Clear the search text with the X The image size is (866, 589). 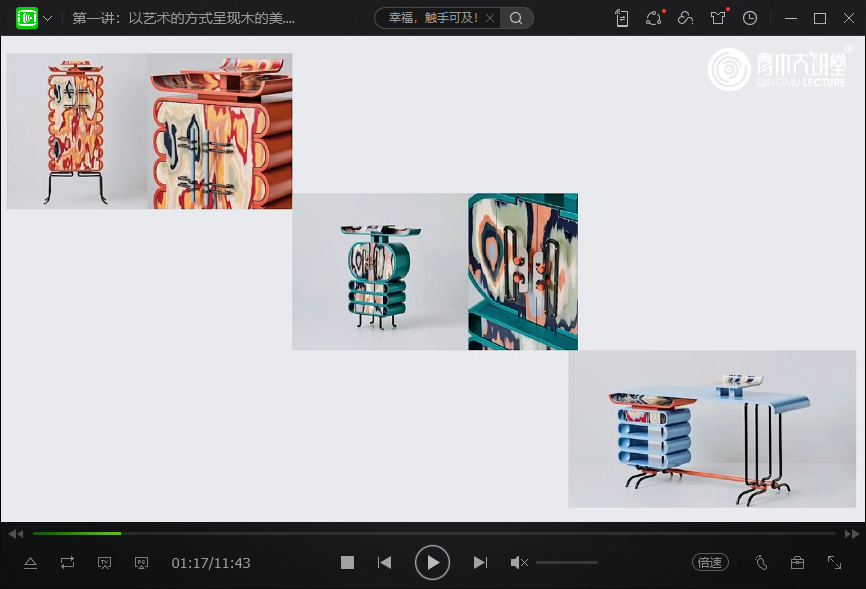490,18
